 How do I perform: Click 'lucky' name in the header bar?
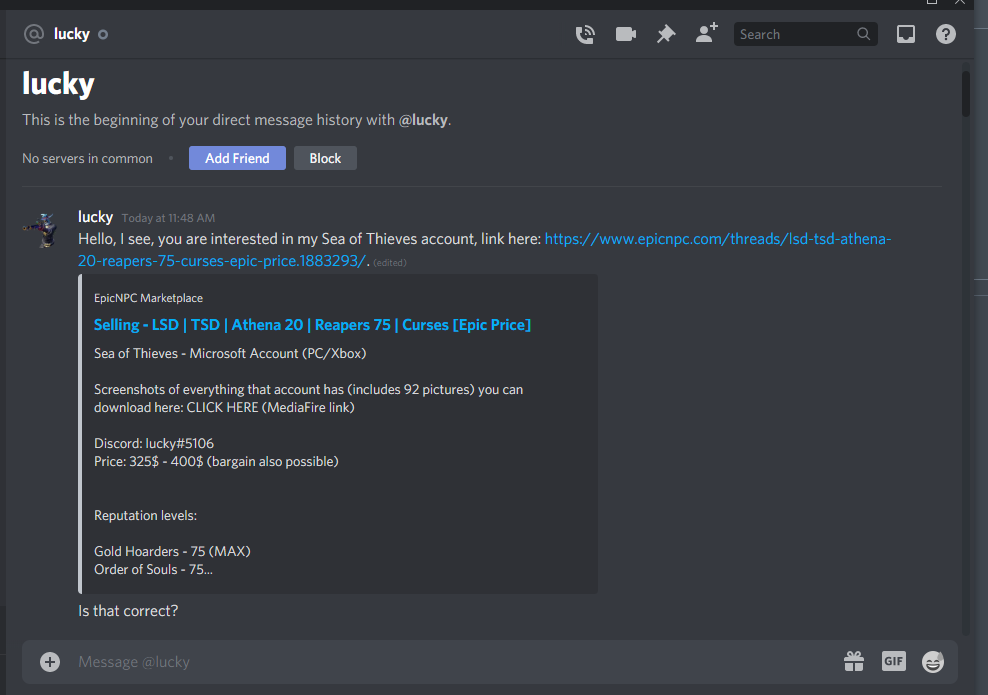(72, 34)
